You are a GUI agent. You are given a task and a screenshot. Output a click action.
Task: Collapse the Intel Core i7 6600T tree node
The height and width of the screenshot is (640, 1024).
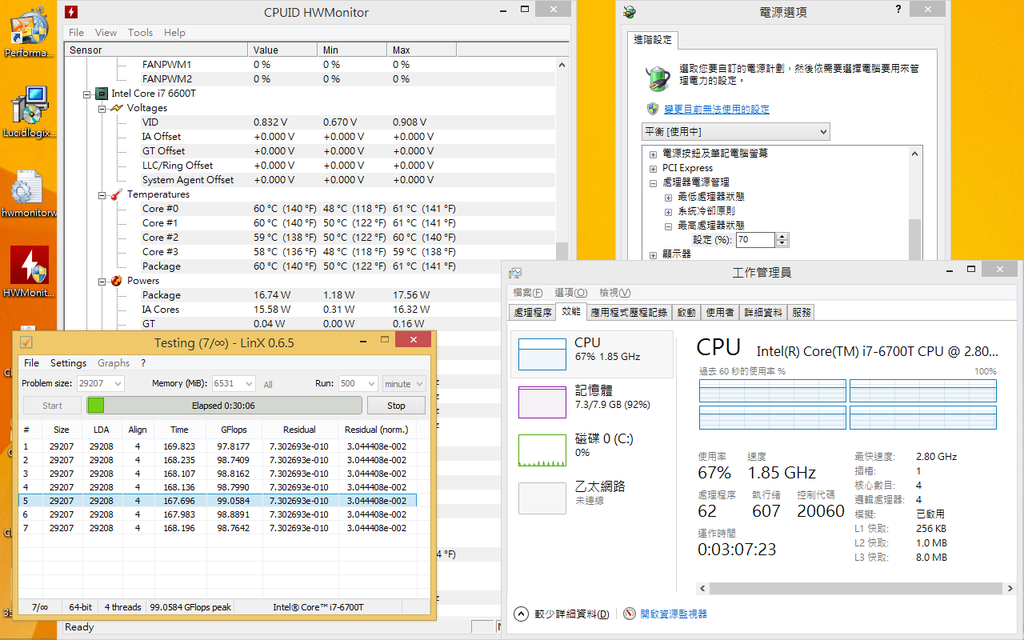pyautogui.click(x=87, y=94)
